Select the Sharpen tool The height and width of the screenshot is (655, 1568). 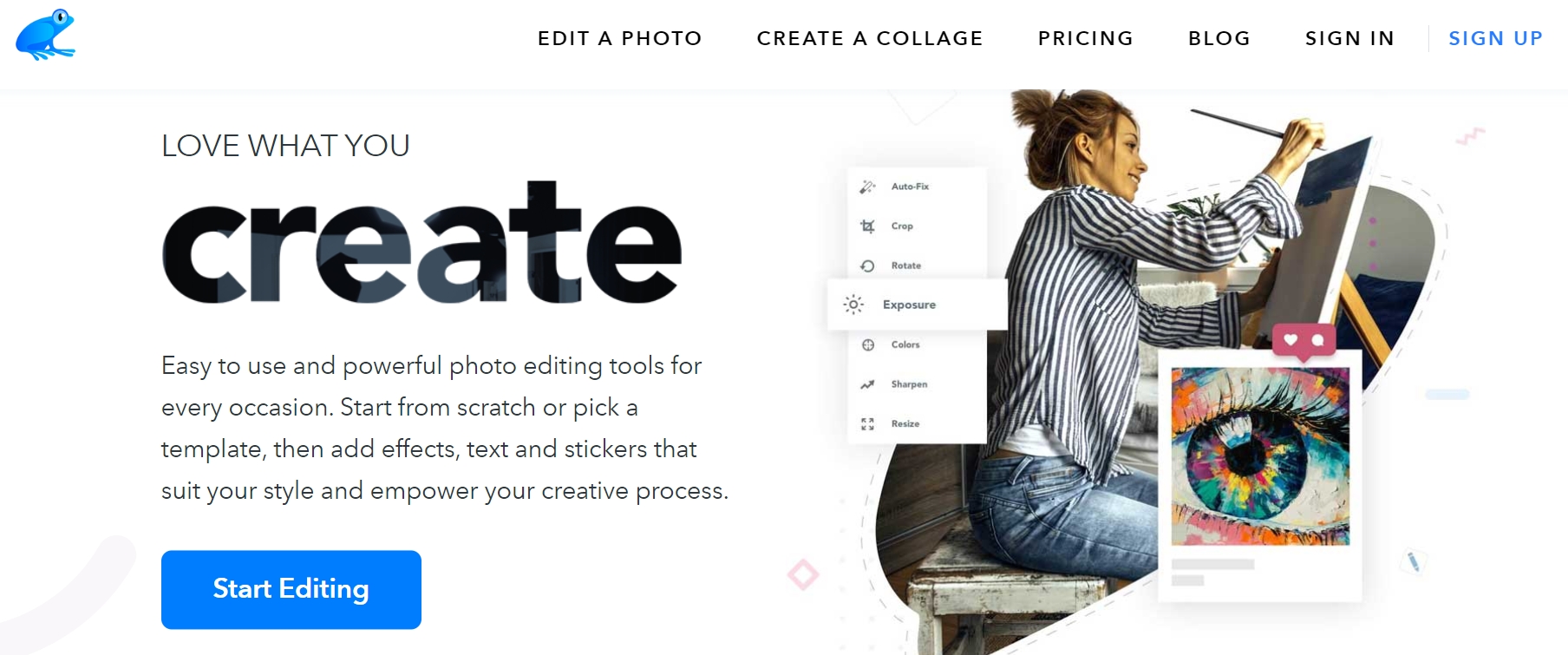(x=909, y=383)
